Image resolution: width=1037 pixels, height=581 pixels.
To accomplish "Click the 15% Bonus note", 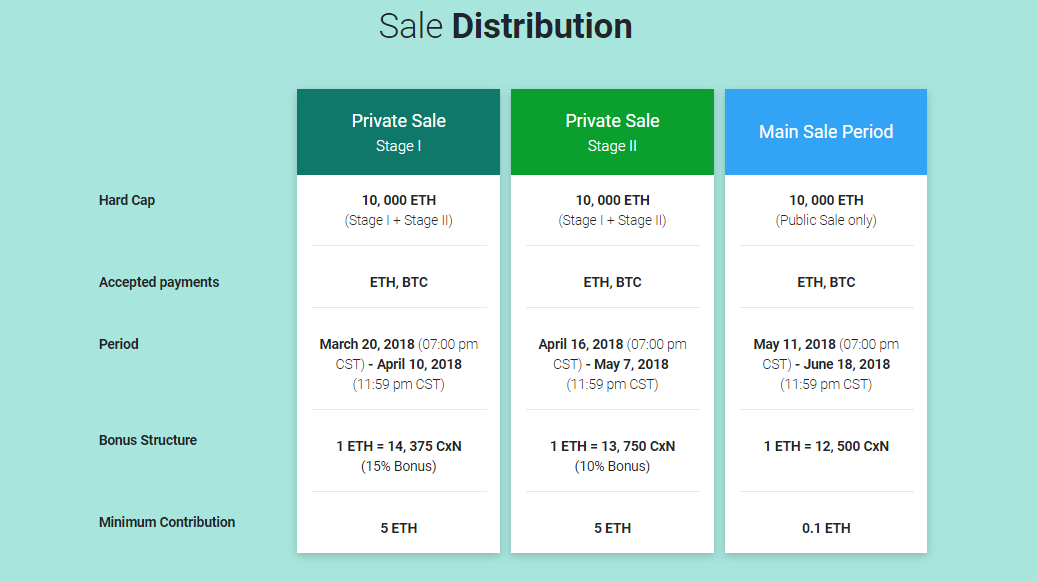I will (x=399, y=466).
